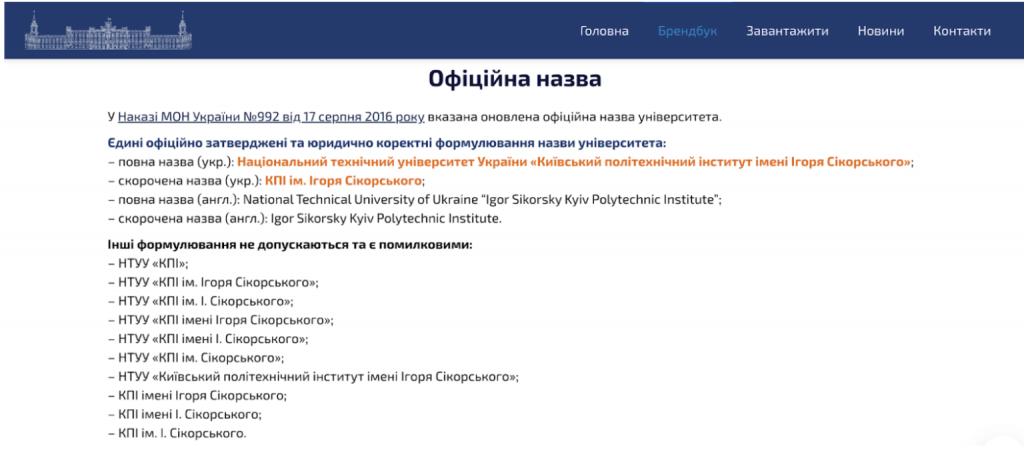Screen dimensions: 1024x469
Task: Go to the Завантажити page
Action: [x=788, y=31]
